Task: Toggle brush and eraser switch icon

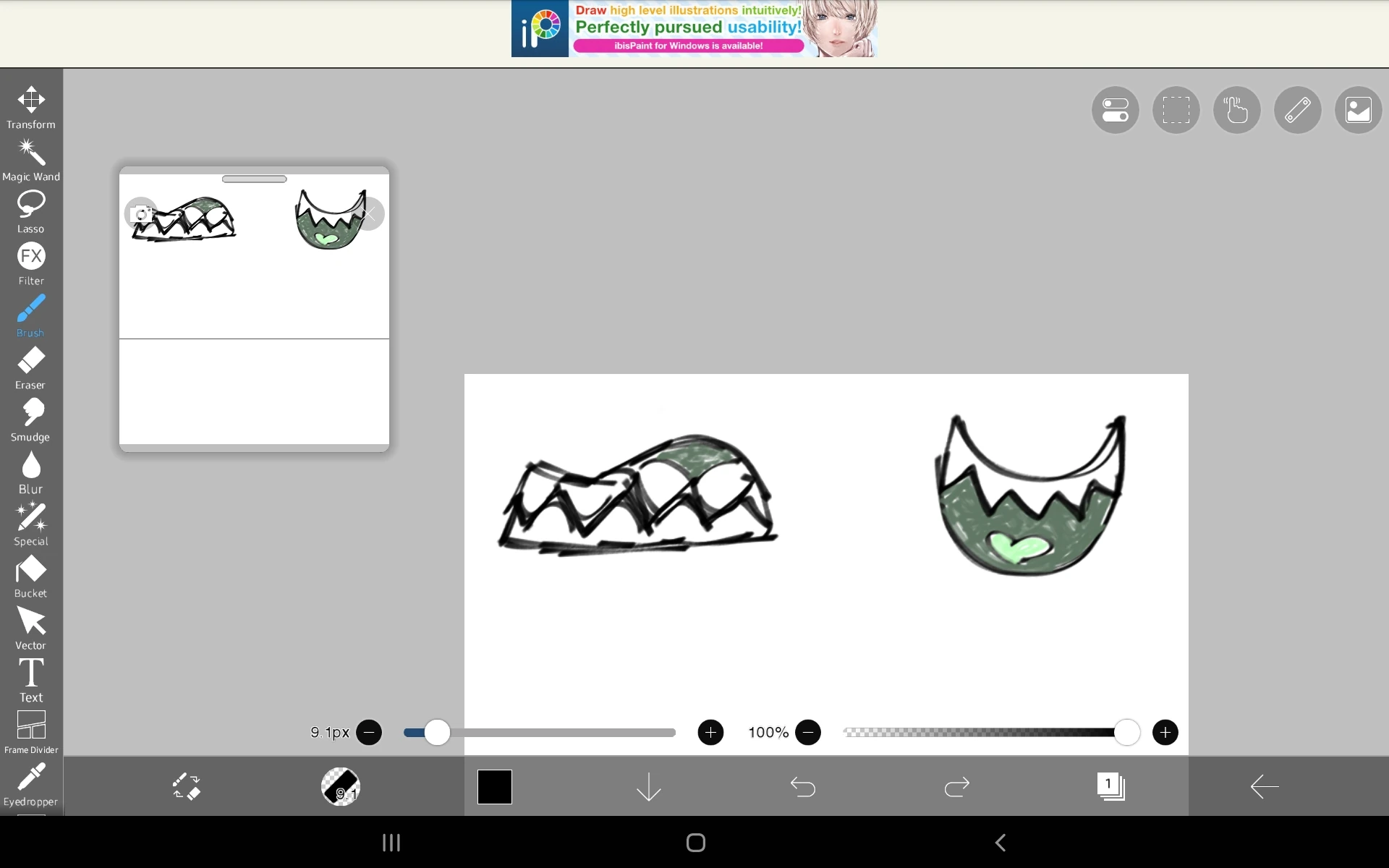Action: pos(187,786)
